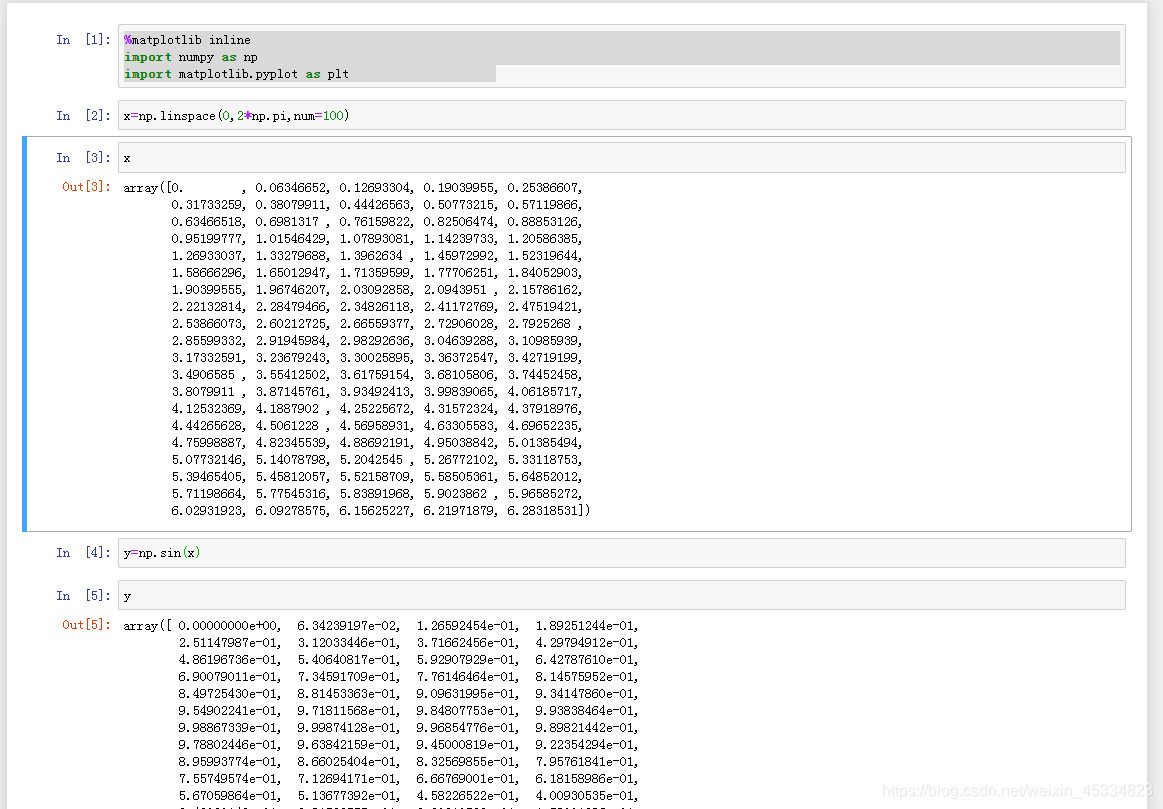The image size is (1163, 809).
Task: Click value 6.28318531 in x output
Action: coord(542,511)
